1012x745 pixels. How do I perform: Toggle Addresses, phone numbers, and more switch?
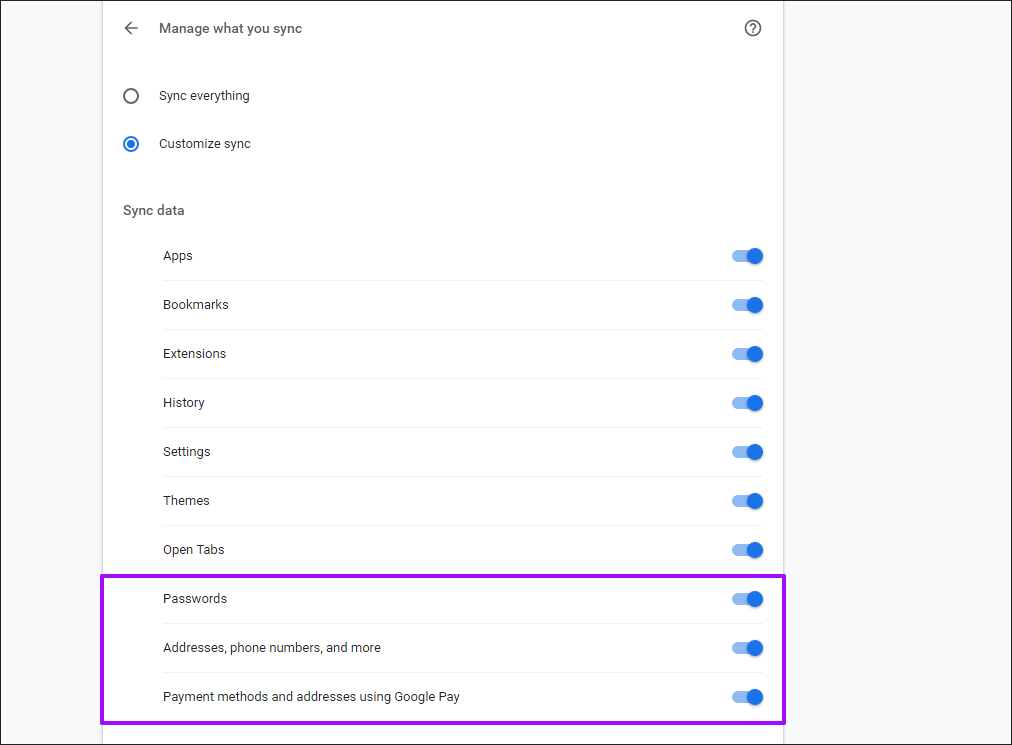click(747, 648)
